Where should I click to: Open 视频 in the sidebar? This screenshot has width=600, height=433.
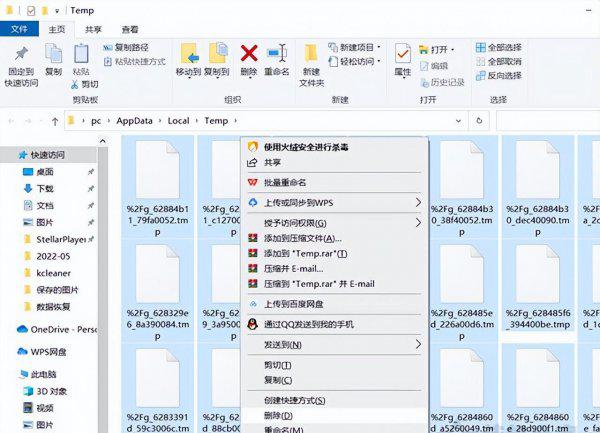[45, 408]
